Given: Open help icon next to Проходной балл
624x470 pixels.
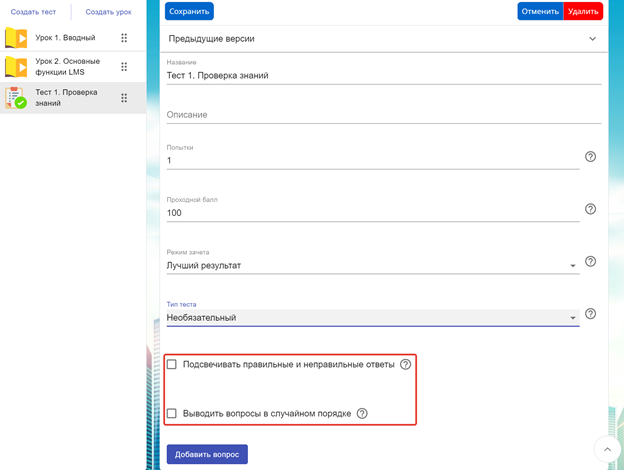Looking at the screenshot, I should (590, 209).
